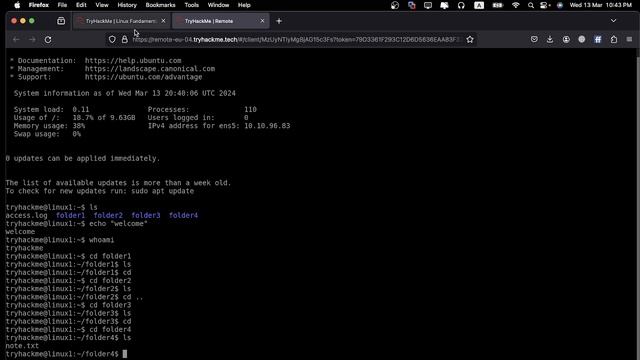640x360 pixels.
Task: Bookmark this page with star icon
Action: [470, 40]
